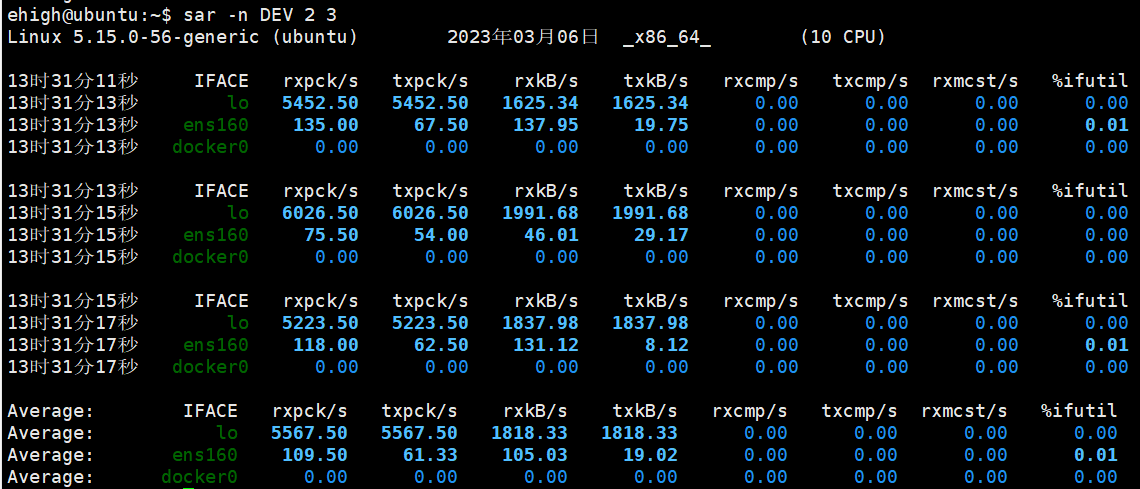
Task: Select Average rxkB/s value 1818.33
Action: pos(529,434)
